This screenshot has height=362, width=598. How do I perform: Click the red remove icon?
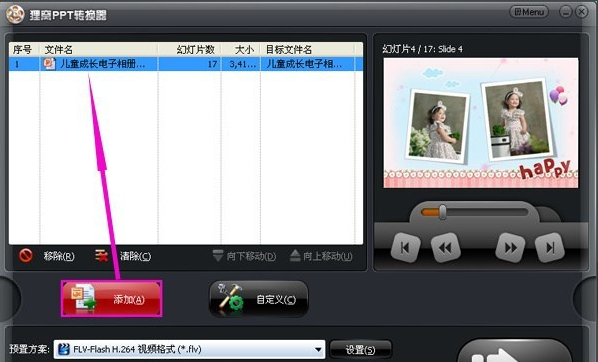coord(26,256)
